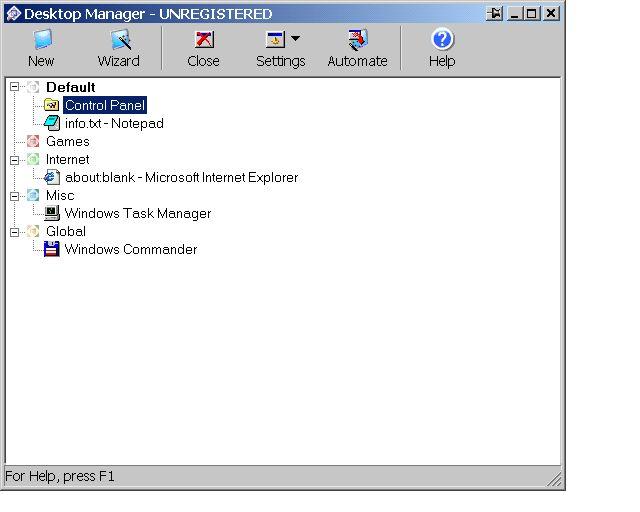Viewport: 640px width, 512px height.
Task: Open the Settings toolbar icon
Action: (275, 40)
